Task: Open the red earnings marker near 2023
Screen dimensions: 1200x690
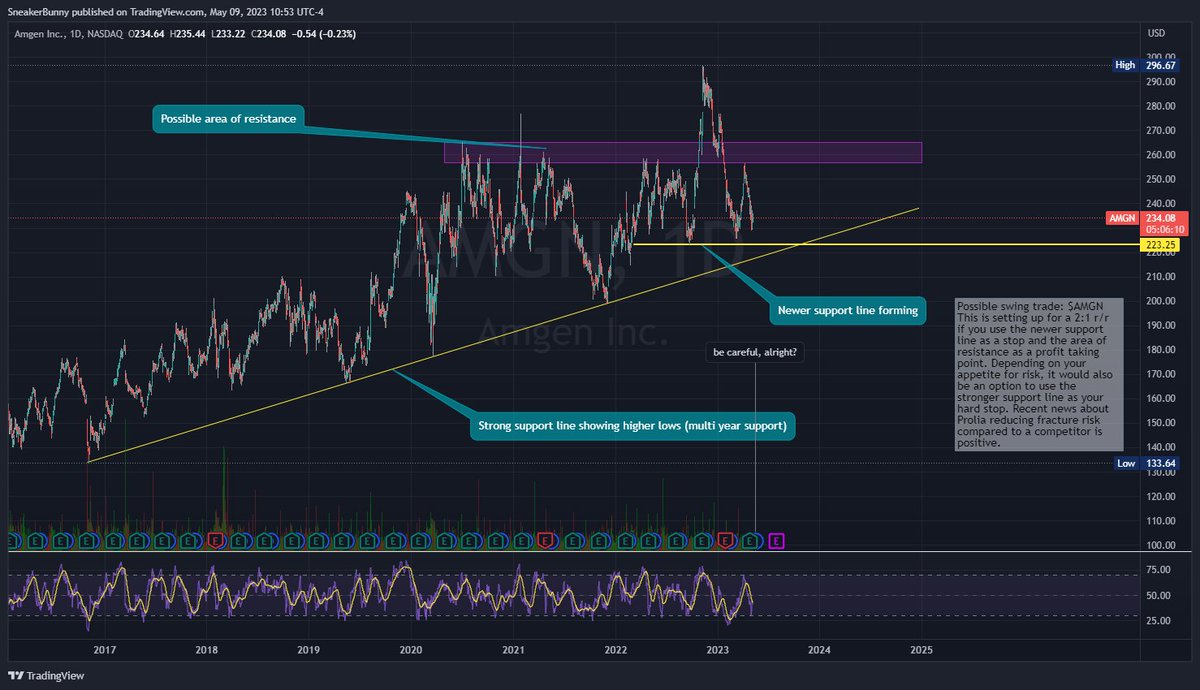Action: coord(727,541)
